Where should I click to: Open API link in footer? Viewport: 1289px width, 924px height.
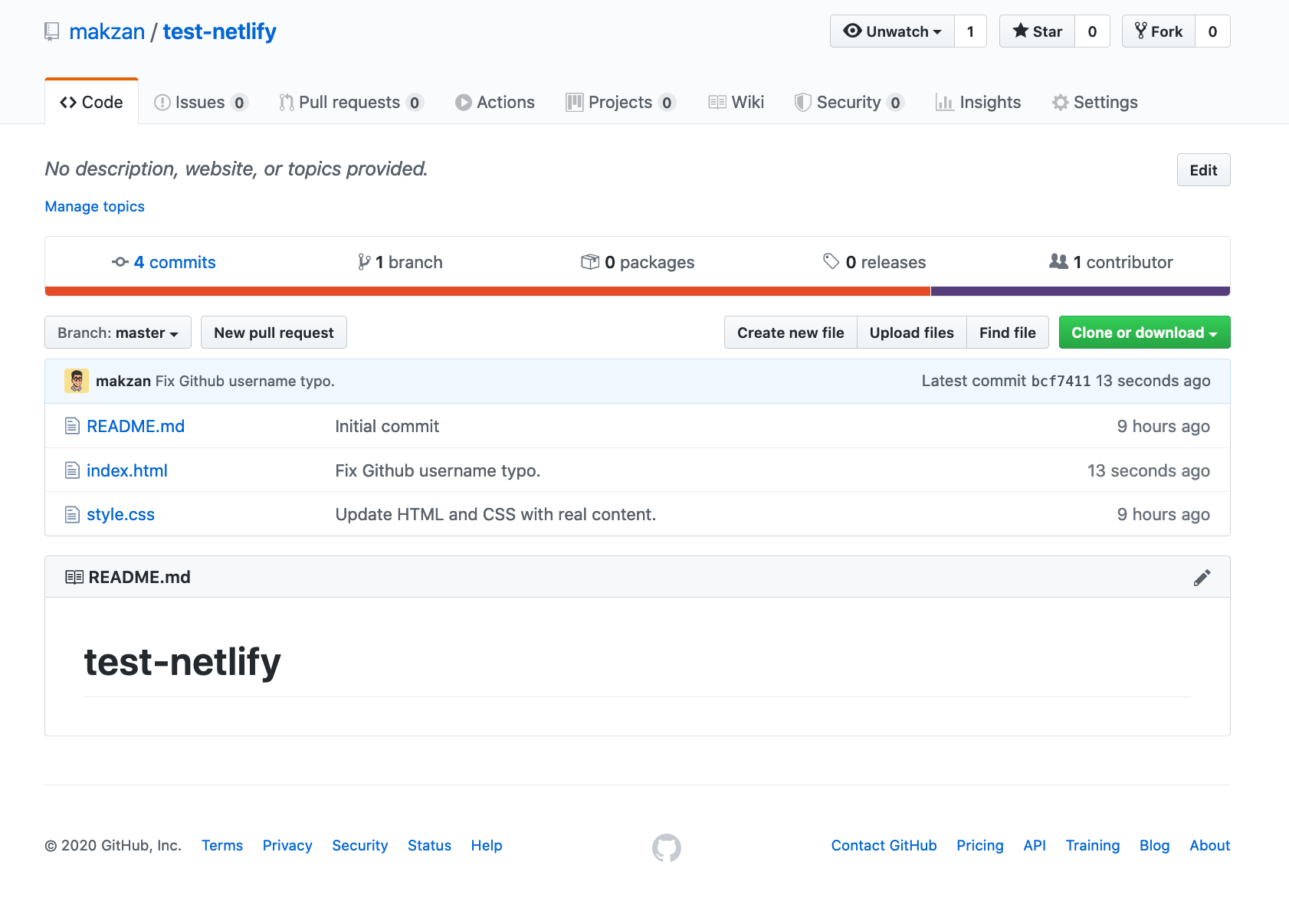[x=1035, y=845]
